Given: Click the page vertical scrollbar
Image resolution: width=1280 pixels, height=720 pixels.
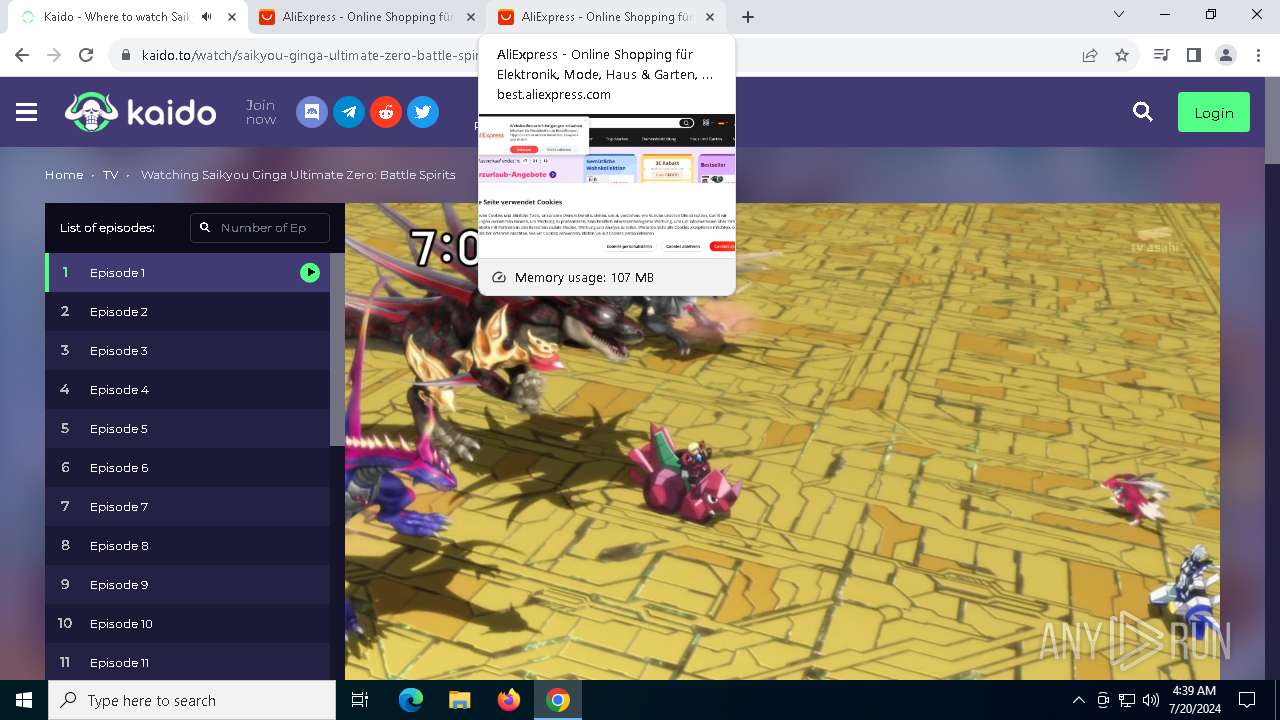Looking at the screenshot, I should (x=1272, y=120).
